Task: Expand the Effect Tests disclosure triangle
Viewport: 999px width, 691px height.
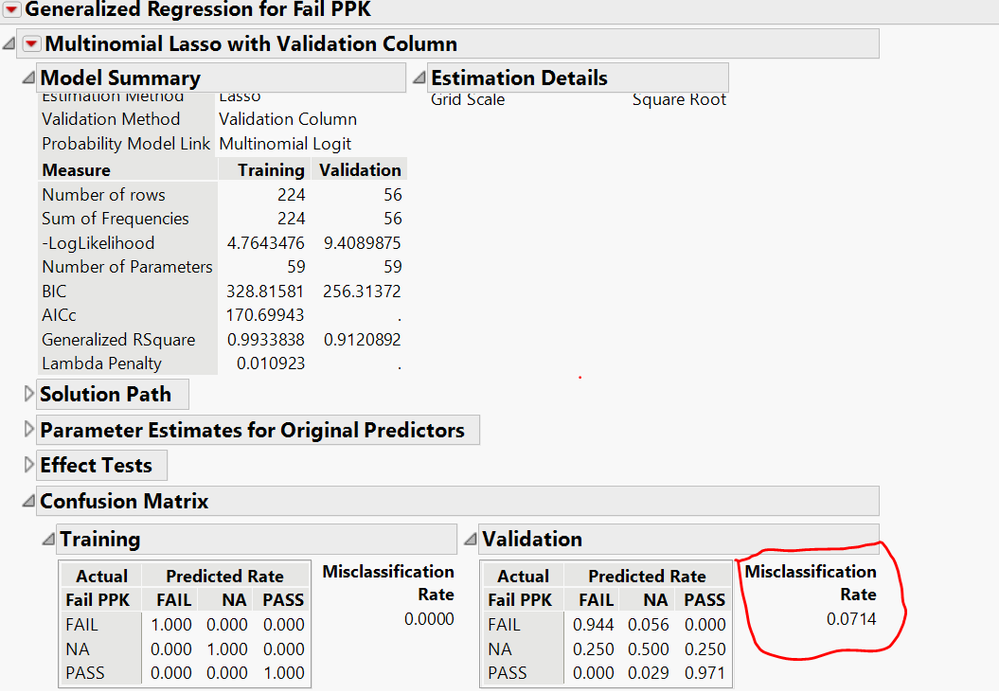Action: pyautogui.click(x=29, y=464)
